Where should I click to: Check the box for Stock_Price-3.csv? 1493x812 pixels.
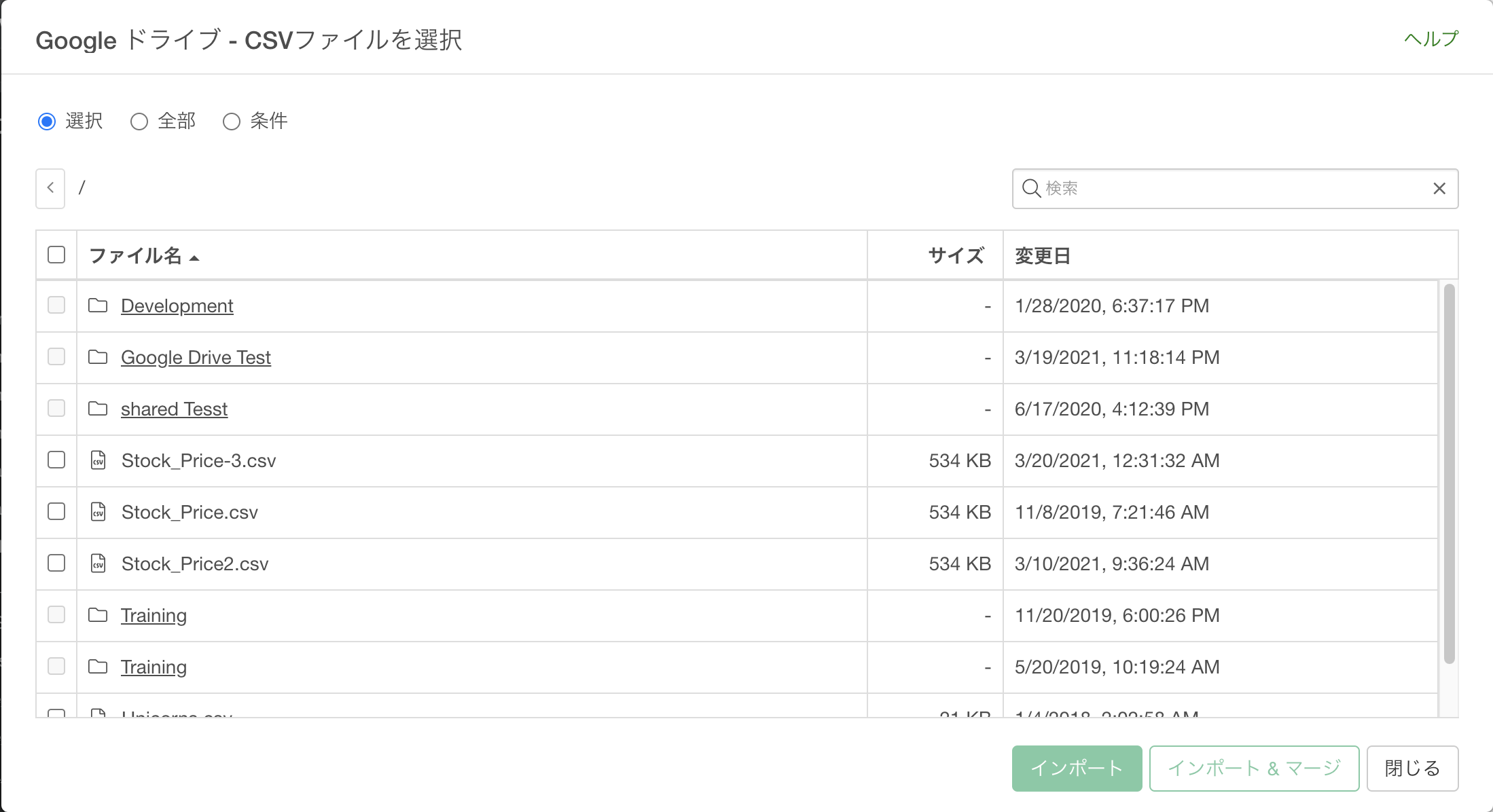point(56,460)
